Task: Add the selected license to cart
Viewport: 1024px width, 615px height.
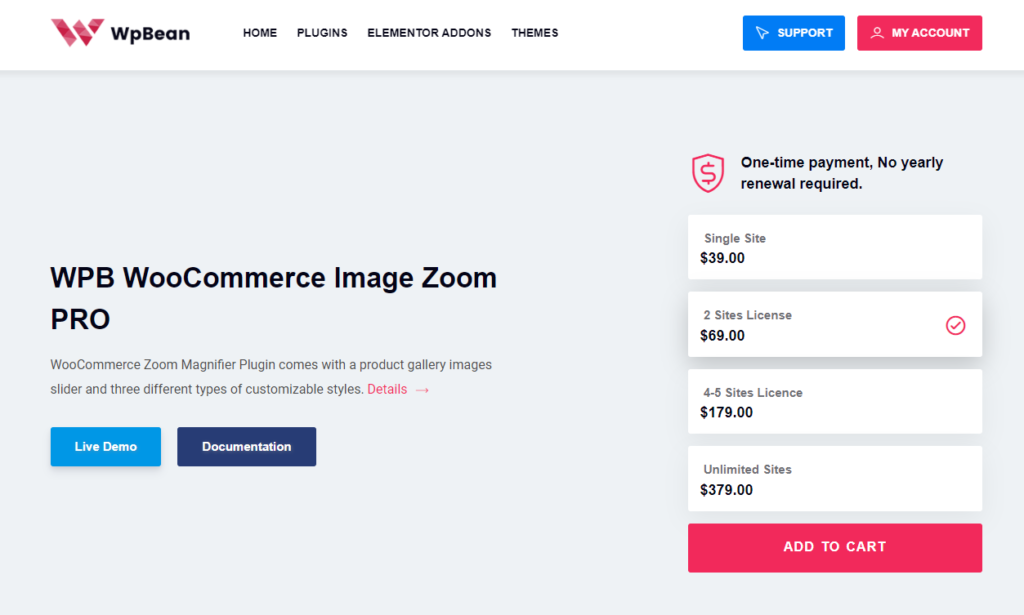Action: [835, 548]
